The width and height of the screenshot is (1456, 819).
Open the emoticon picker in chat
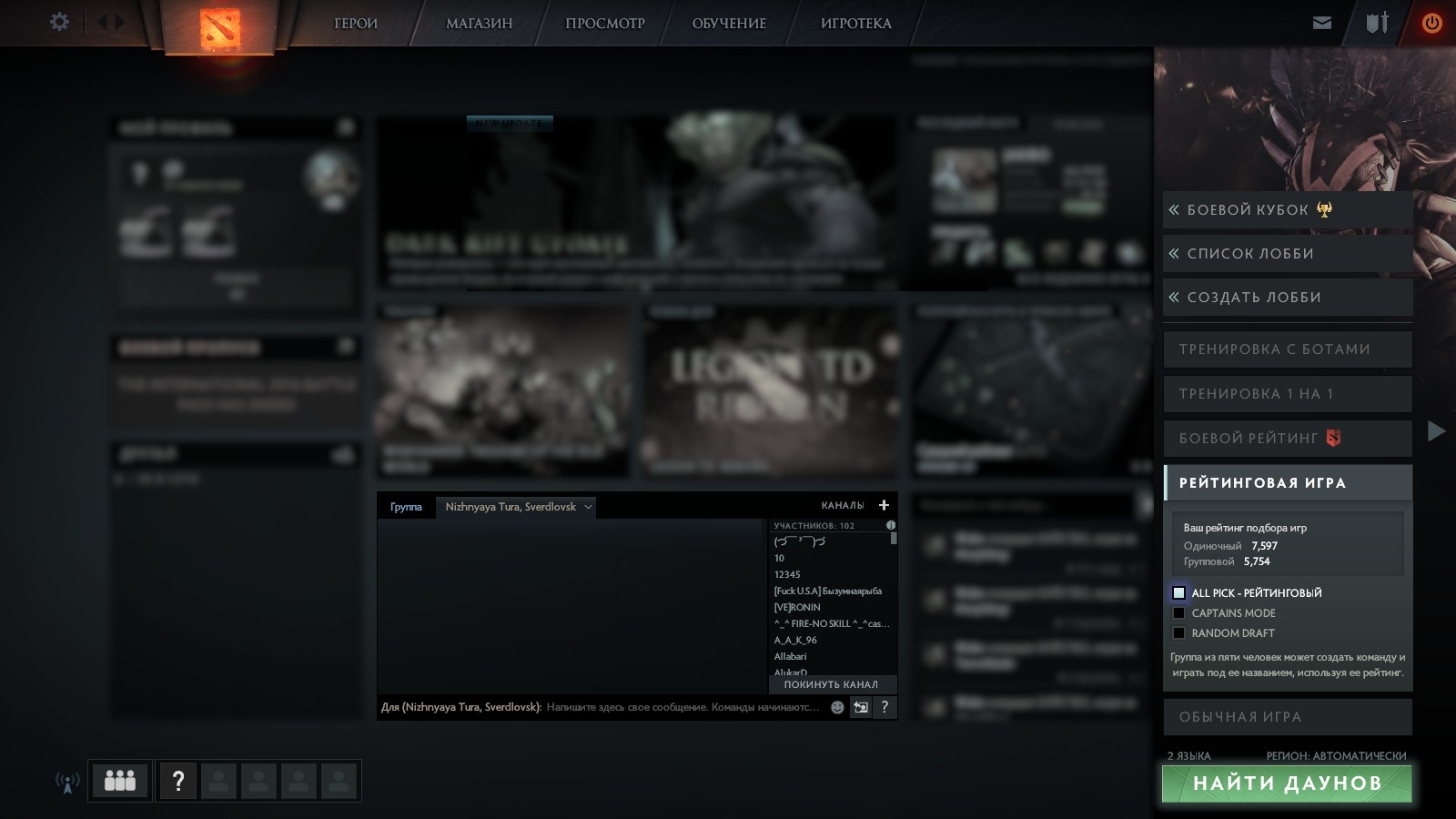(837, 707)
